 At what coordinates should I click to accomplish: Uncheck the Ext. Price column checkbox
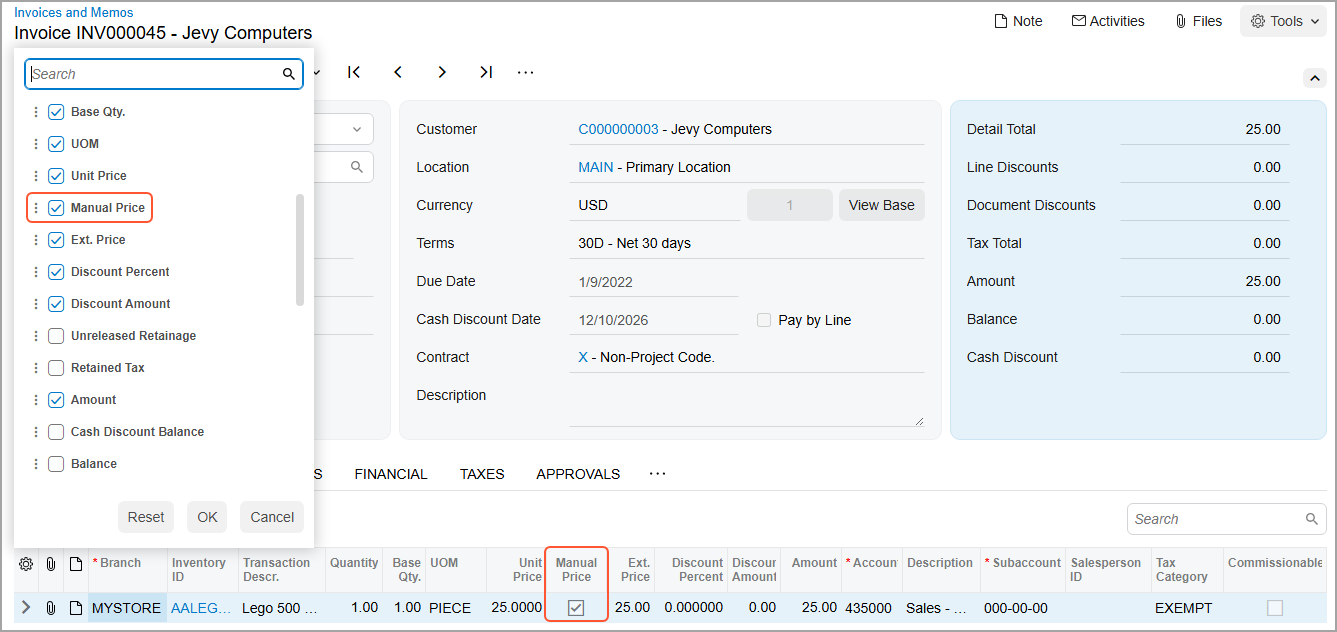(x=56, y=240)
